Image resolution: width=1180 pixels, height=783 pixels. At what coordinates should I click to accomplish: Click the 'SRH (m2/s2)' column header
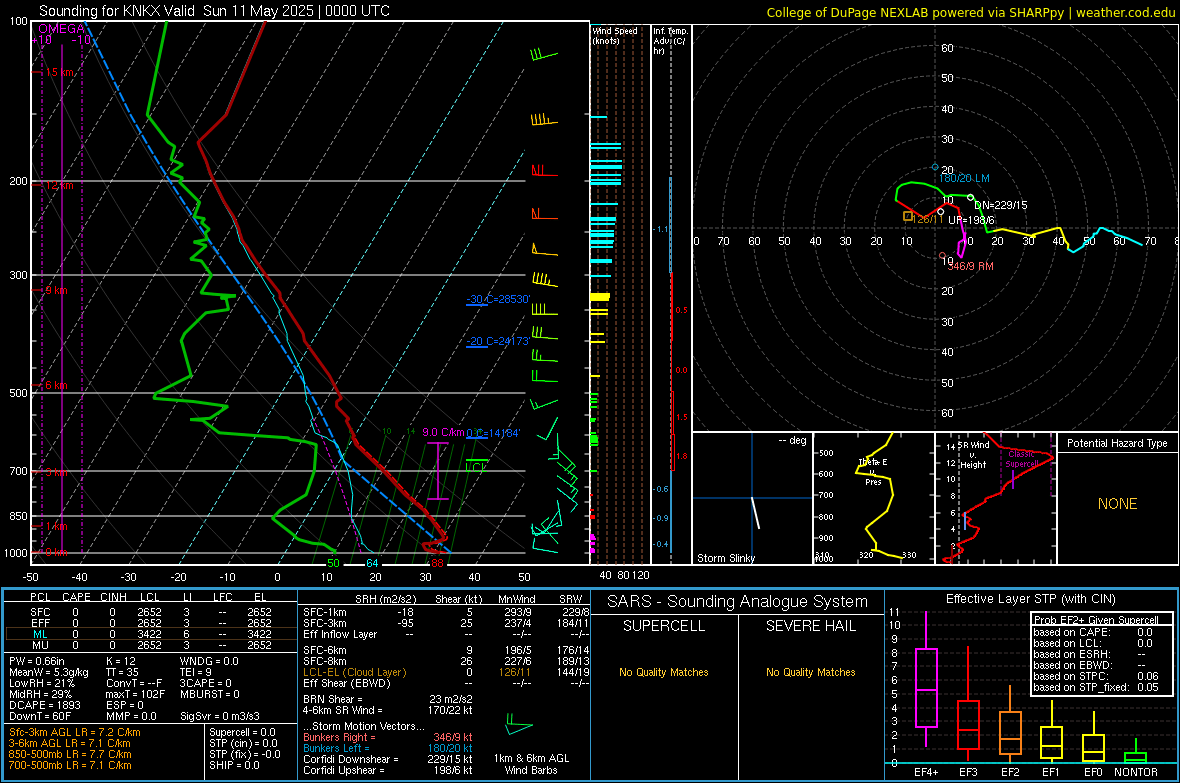click(385, 599)
